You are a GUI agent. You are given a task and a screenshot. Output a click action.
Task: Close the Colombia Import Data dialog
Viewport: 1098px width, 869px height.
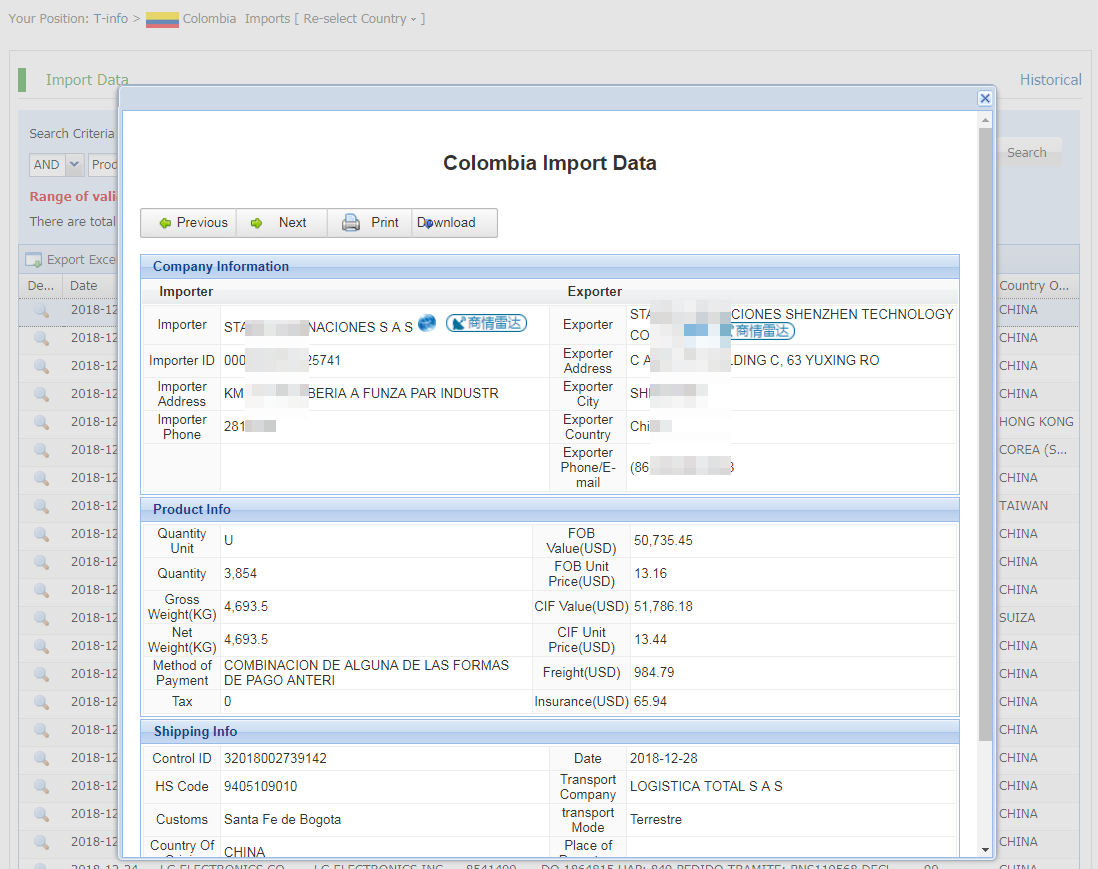click(985, 98)
